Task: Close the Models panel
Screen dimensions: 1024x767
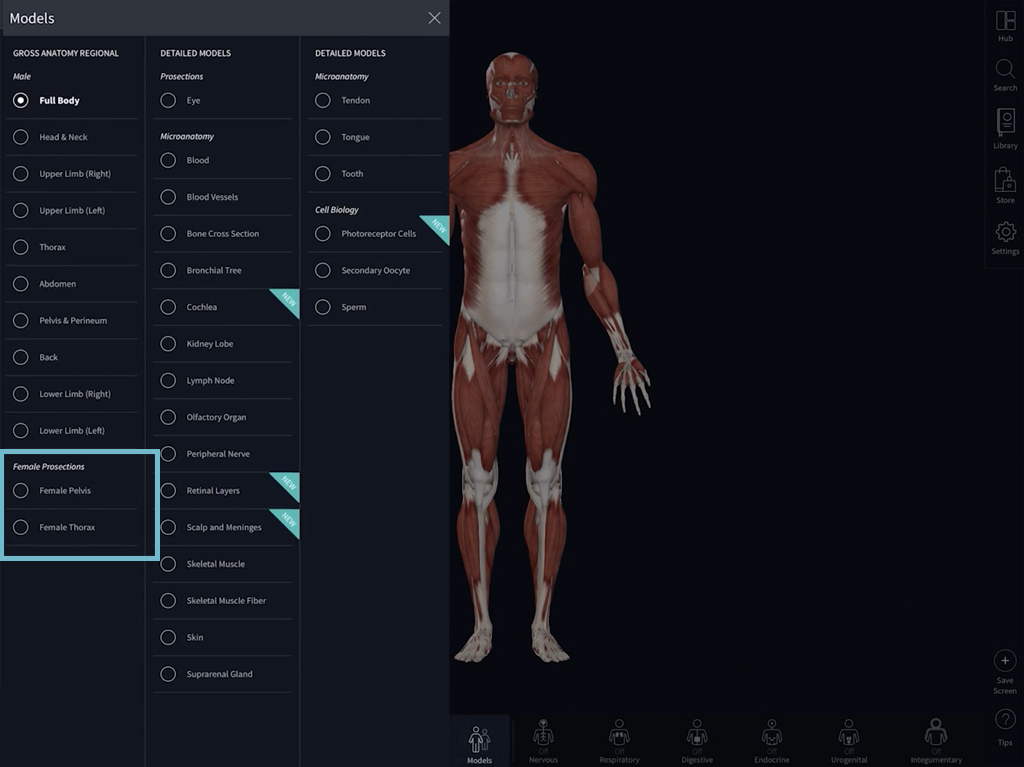Action: click(434, 18)
